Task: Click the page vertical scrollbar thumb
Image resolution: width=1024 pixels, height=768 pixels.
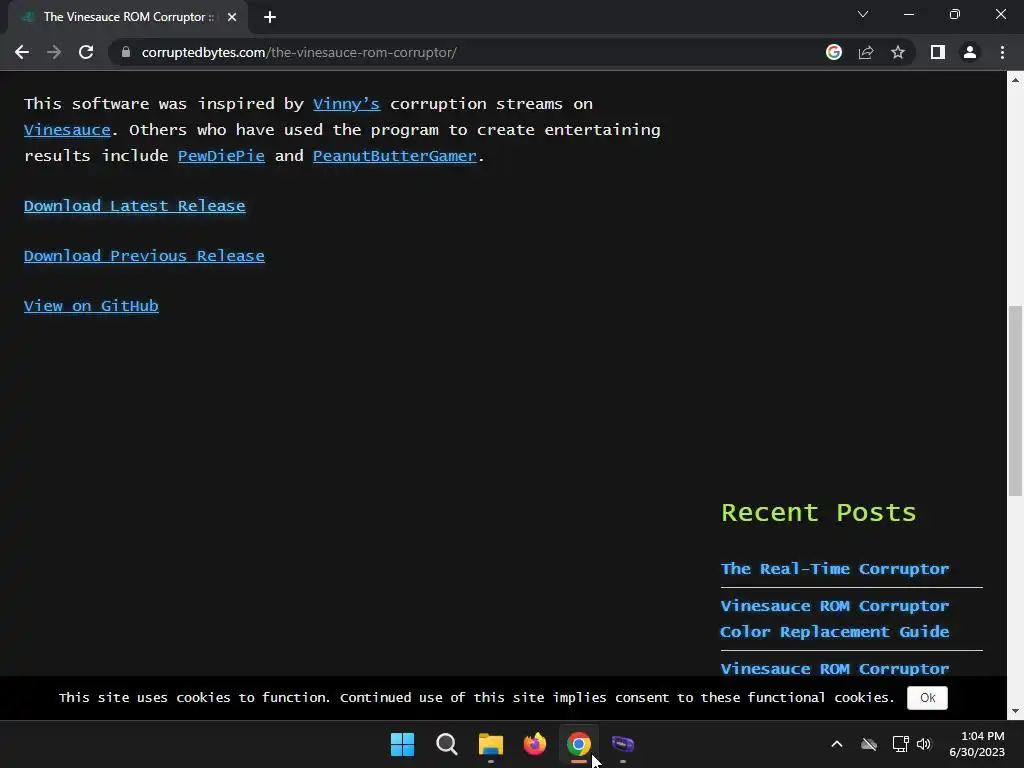Action: point(1015,401)
